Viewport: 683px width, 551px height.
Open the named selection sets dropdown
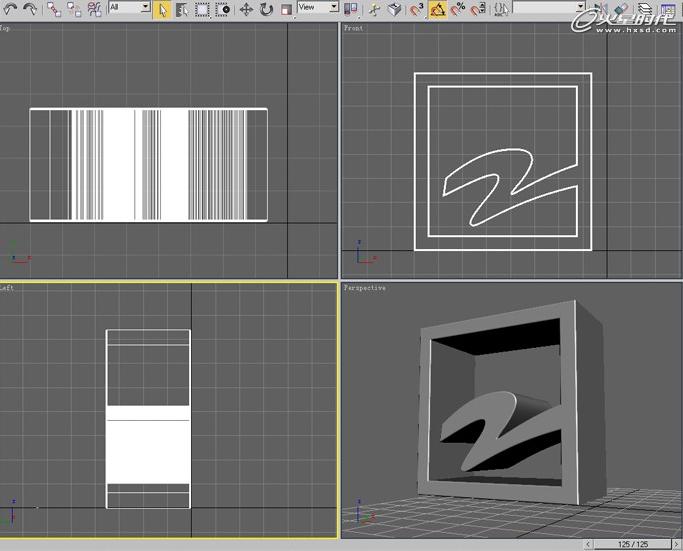pyautogui.click(x=580, y=7)
